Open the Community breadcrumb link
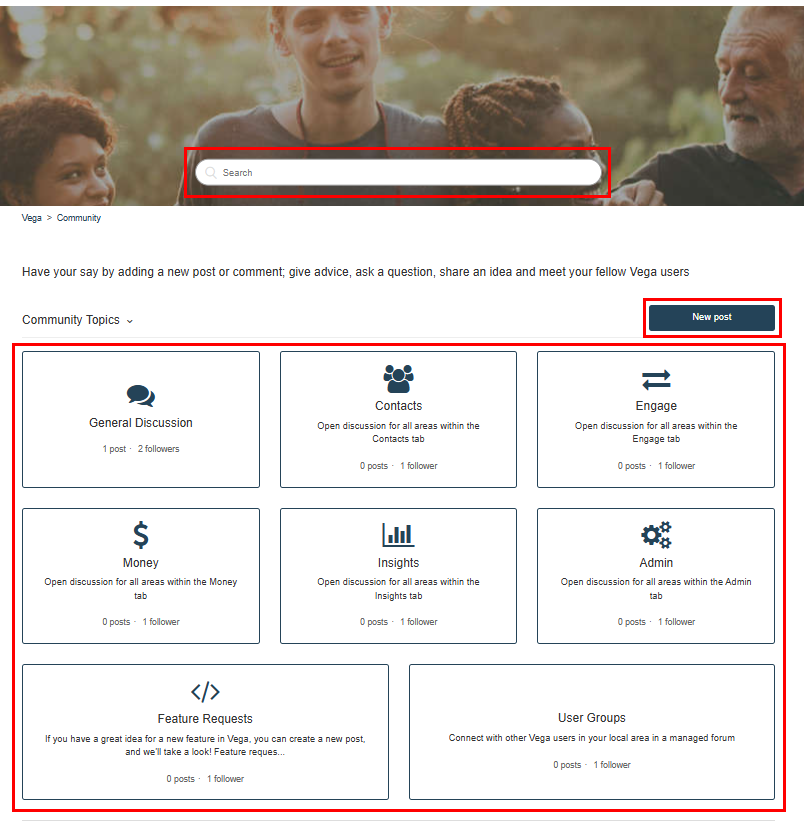The height and width of the screenshot is (826, 804). pyautogui.click(x=79, y=218)
